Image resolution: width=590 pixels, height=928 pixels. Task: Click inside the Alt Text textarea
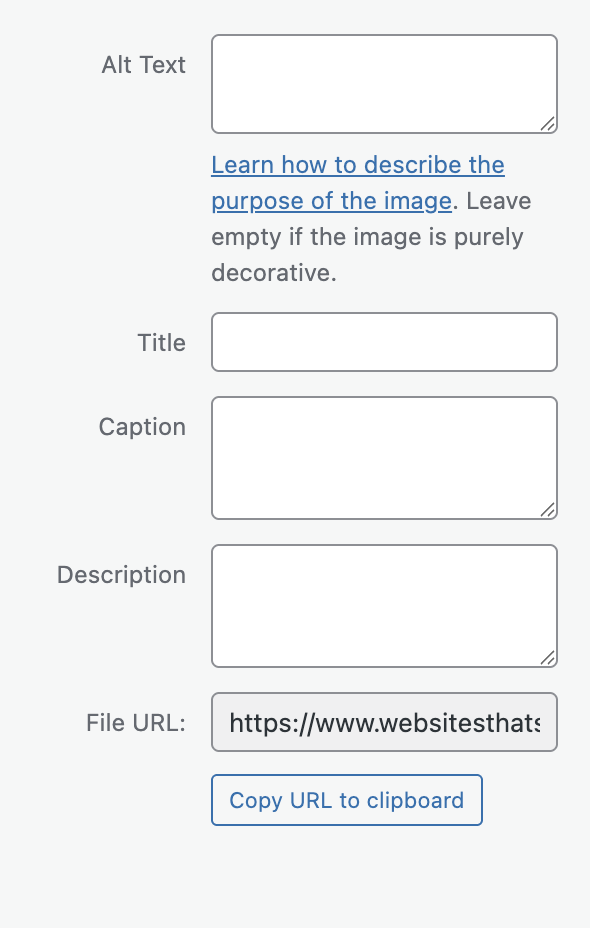(x=383, y=80)
